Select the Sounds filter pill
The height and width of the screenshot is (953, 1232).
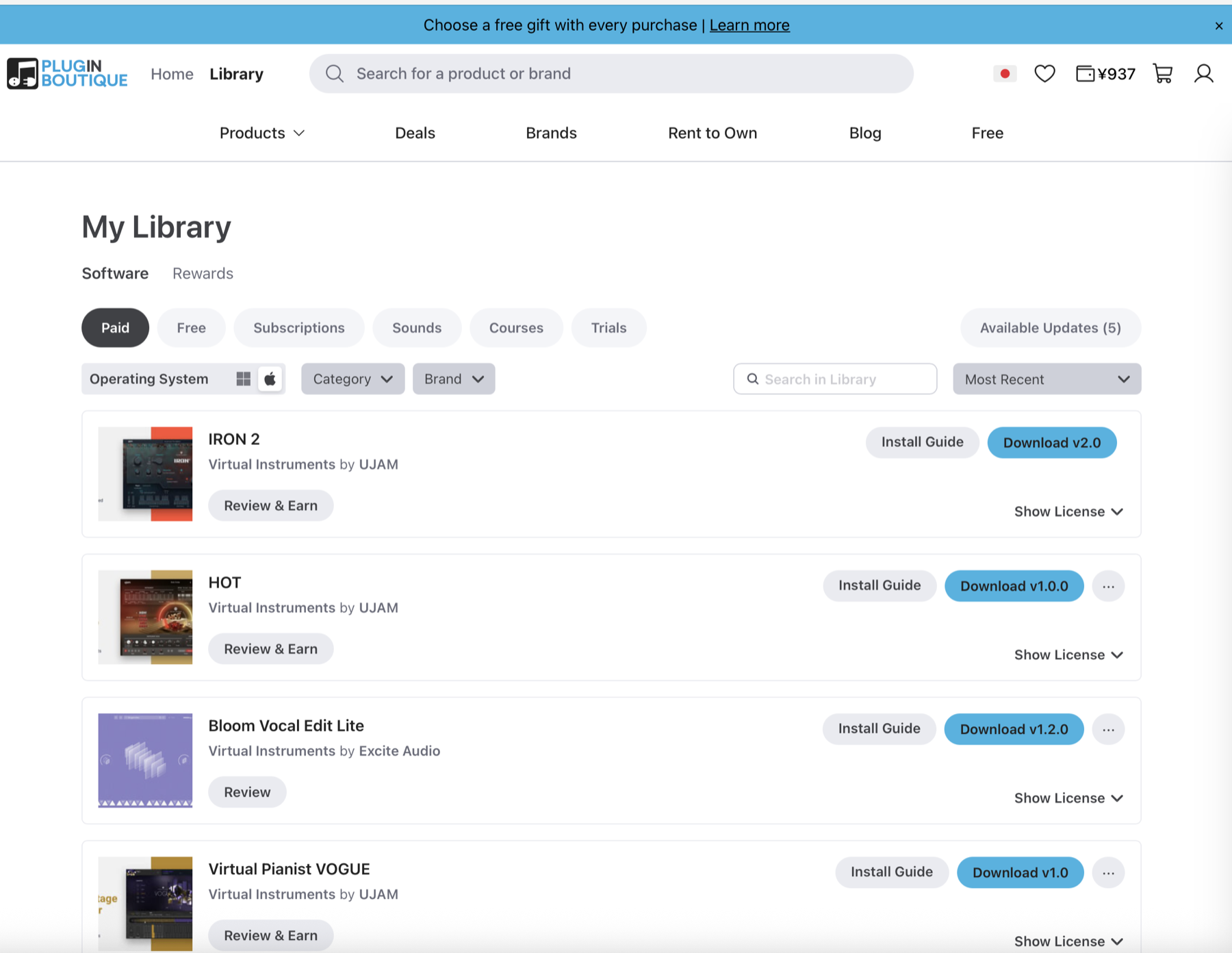coord(417,328)
